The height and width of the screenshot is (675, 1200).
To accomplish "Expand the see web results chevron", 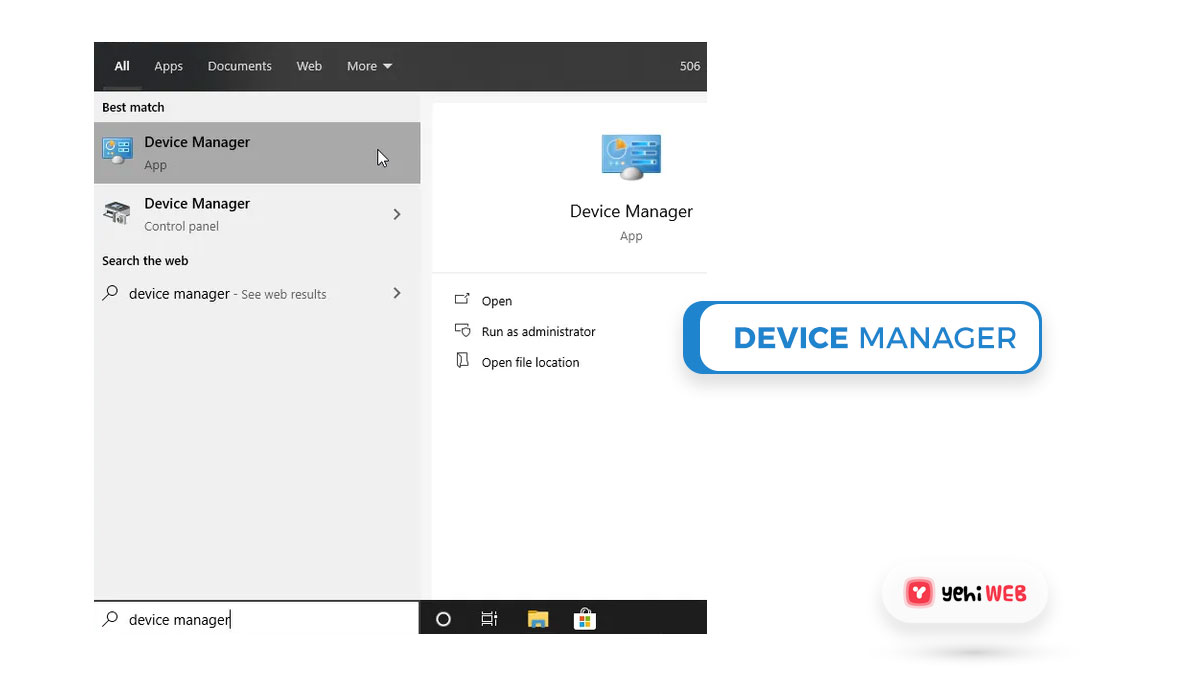I will click(396, 293).
